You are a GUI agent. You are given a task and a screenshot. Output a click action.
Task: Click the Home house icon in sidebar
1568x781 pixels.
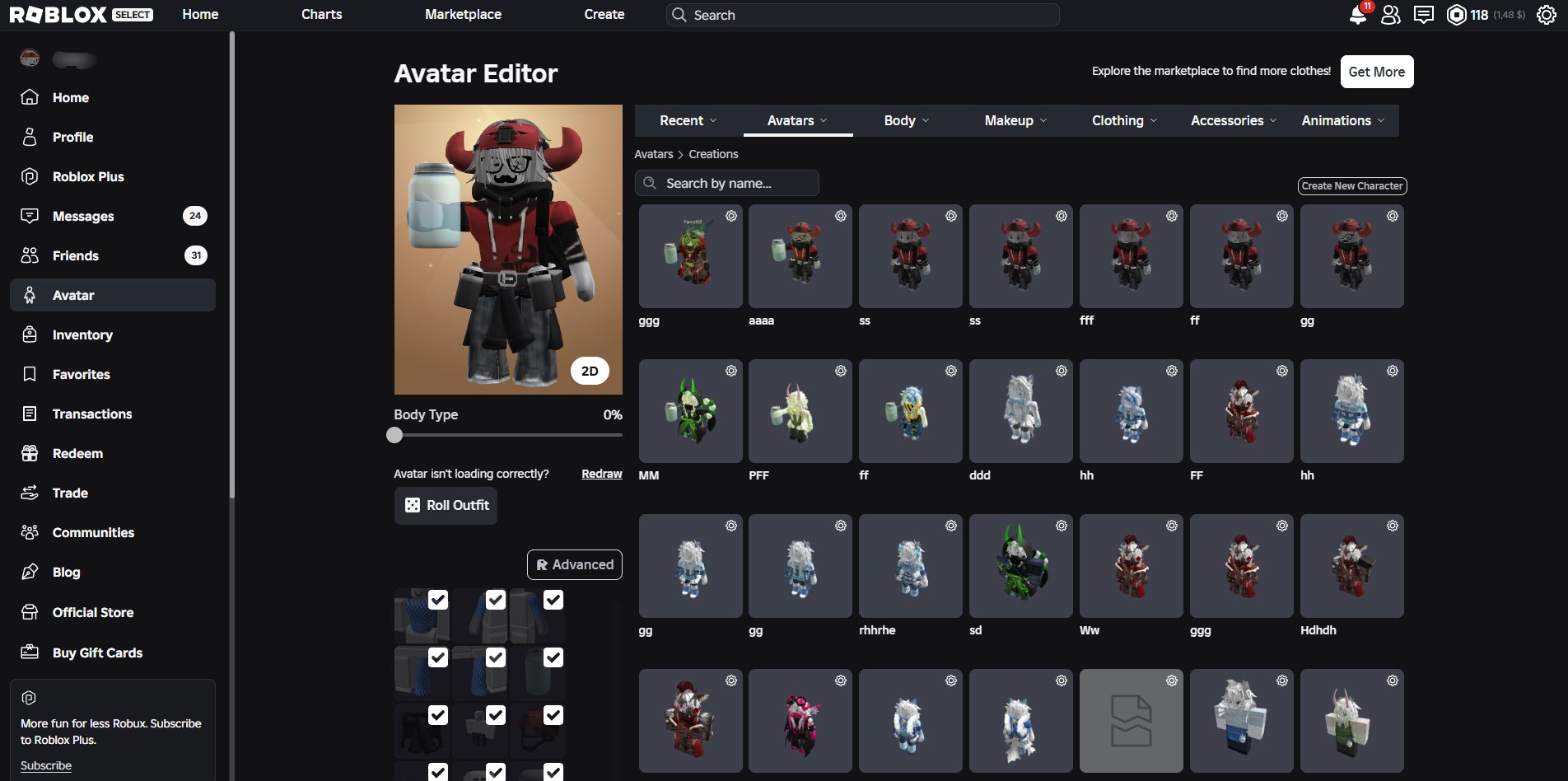pos(30,97)
